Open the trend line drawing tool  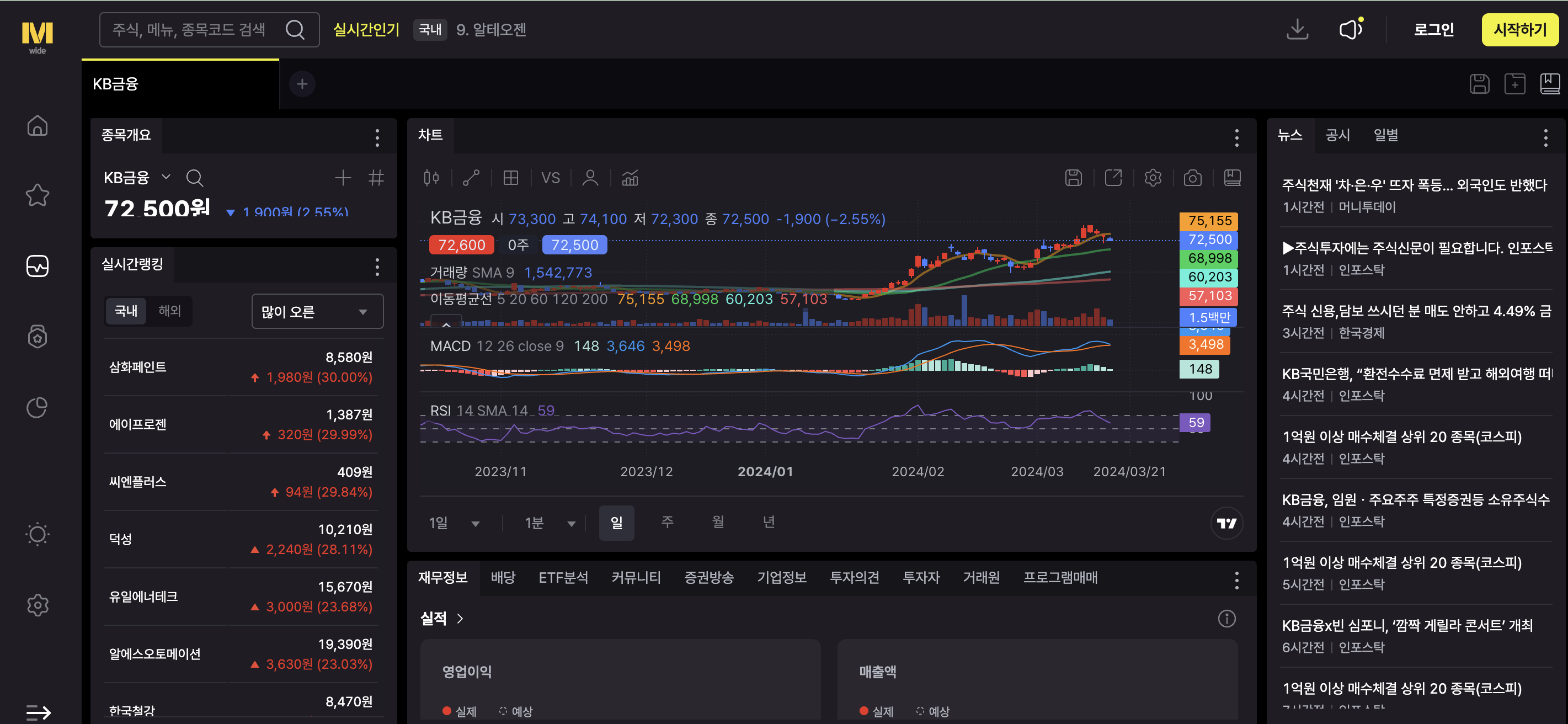tap(471, 178)
